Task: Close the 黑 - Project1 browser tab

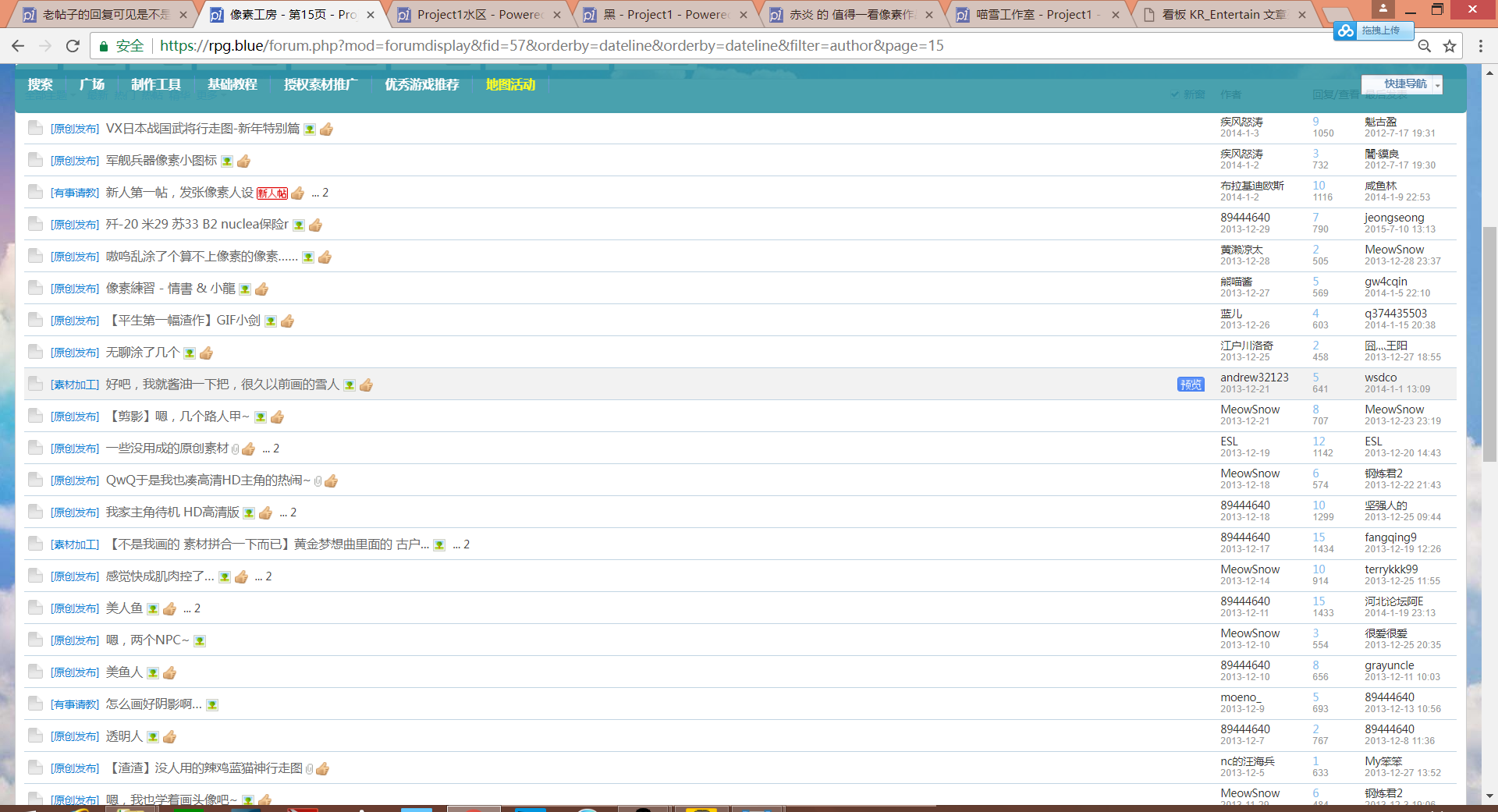Action: (x=744, y=14)
